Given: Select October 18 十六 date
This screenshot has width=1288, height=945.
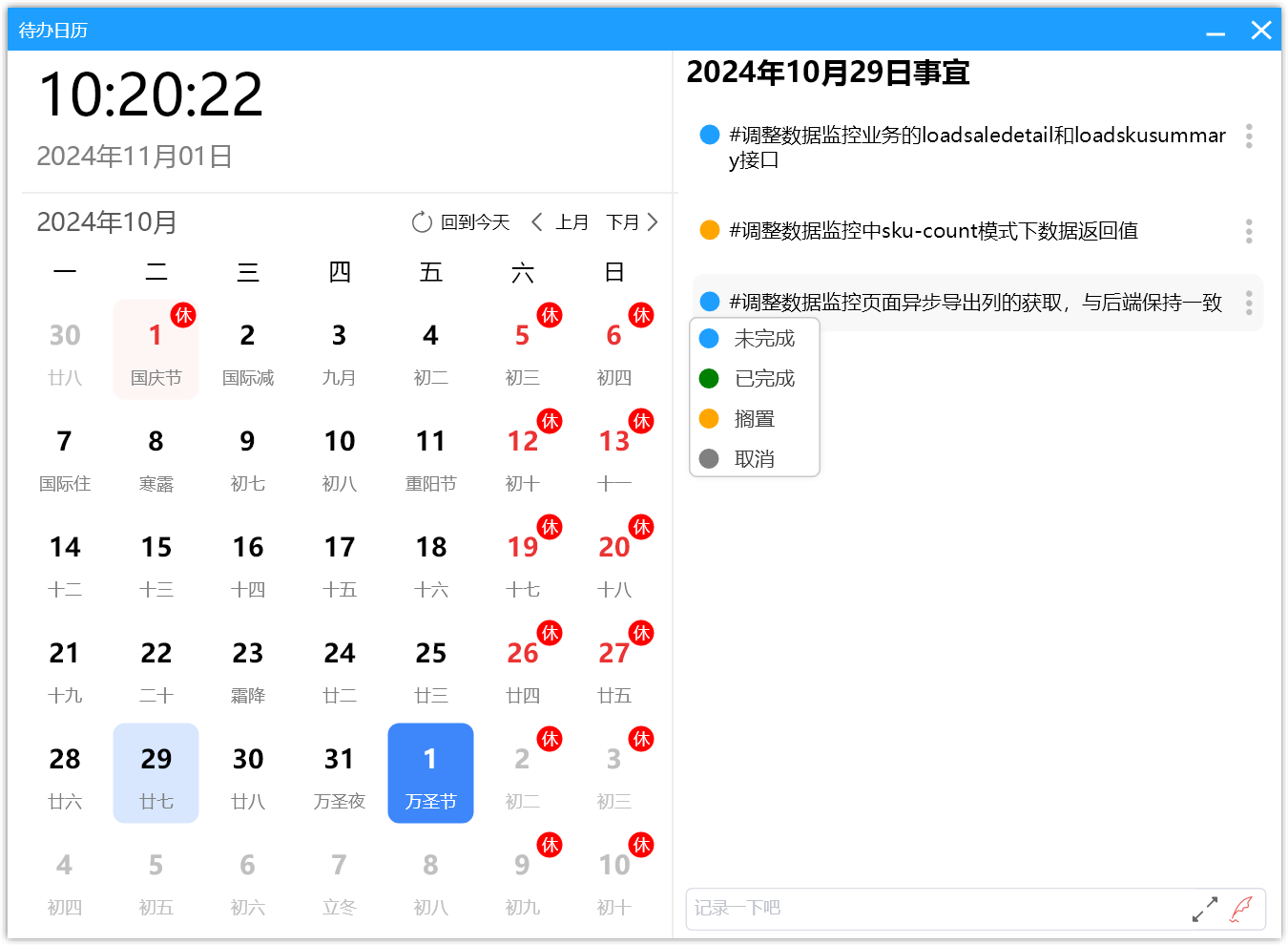Looking at the screenshot, I should 431,561.
